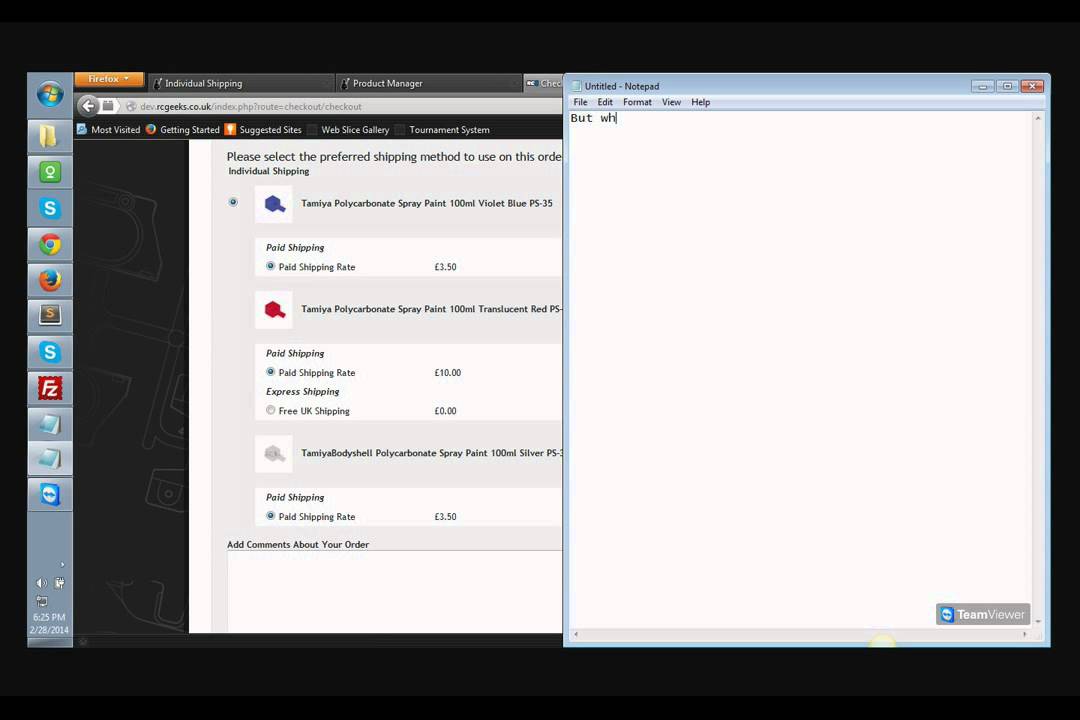Switch to the Product Manager tab
Screen dimensions: 1080x720
(428, 83)
